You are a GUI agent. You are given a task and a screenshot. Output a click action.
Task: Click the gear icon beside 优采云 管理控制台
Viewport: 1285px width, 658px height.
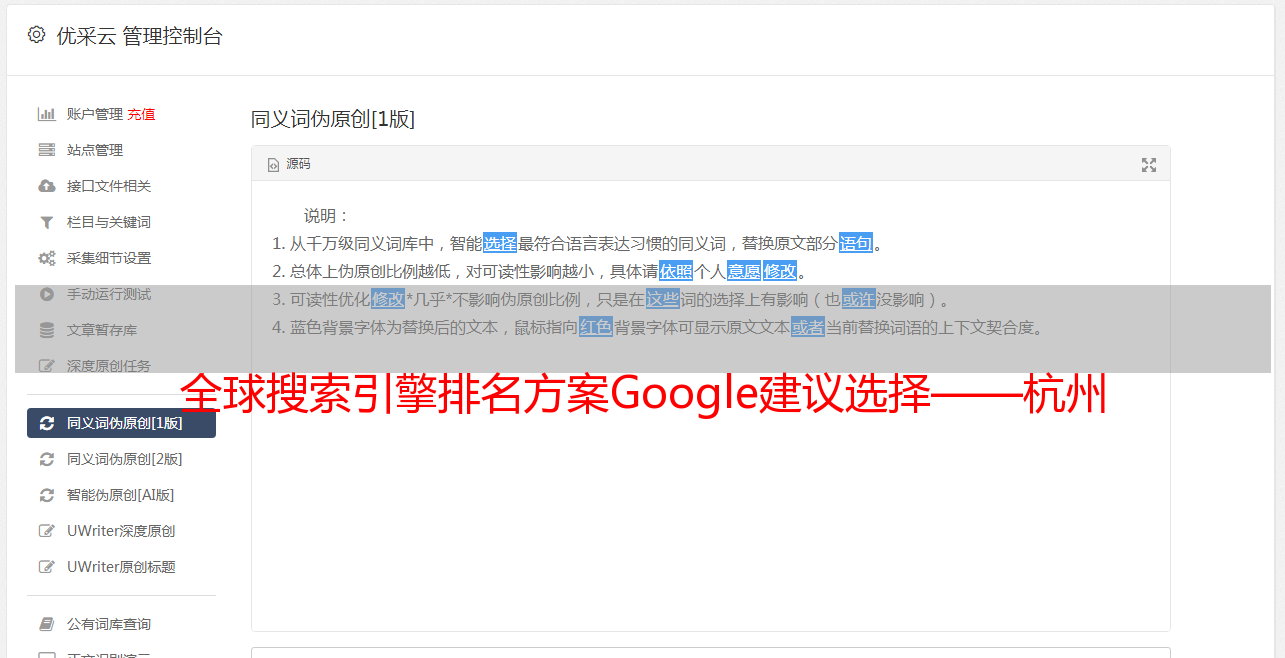pos(37,35)
